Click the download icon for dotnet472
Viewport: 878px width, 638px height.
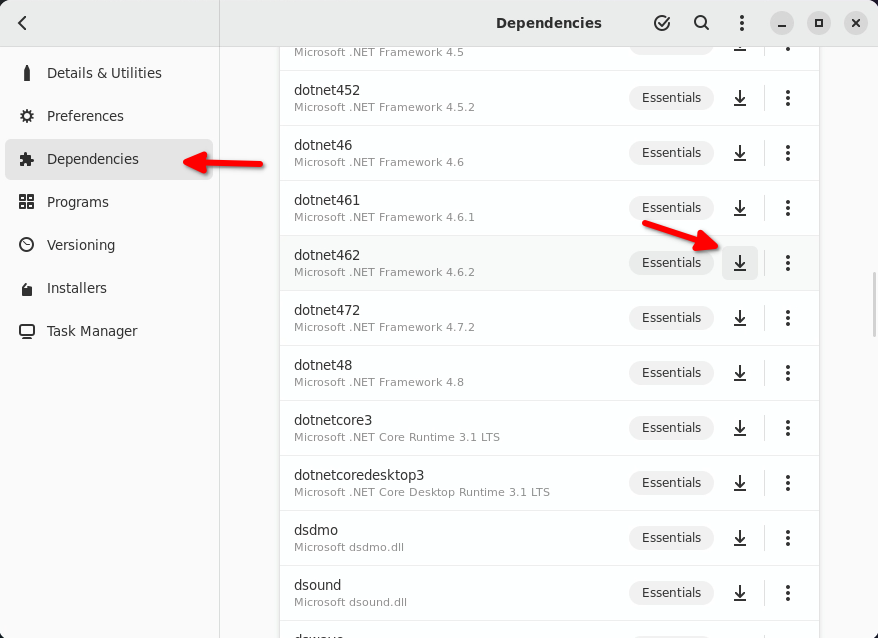740,317
